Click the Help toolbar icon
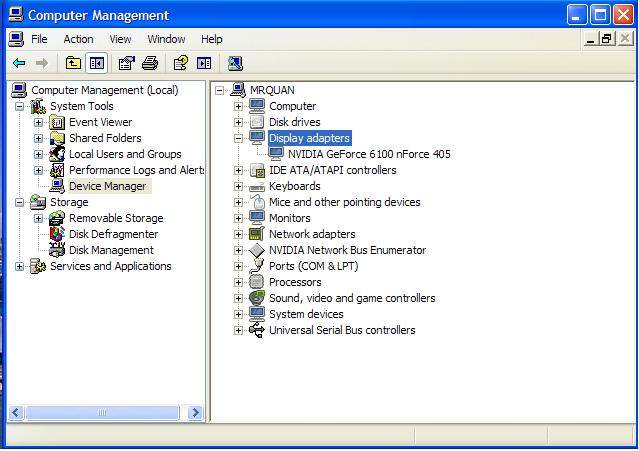Screen dimensions: 639x451 coord(181,63)
